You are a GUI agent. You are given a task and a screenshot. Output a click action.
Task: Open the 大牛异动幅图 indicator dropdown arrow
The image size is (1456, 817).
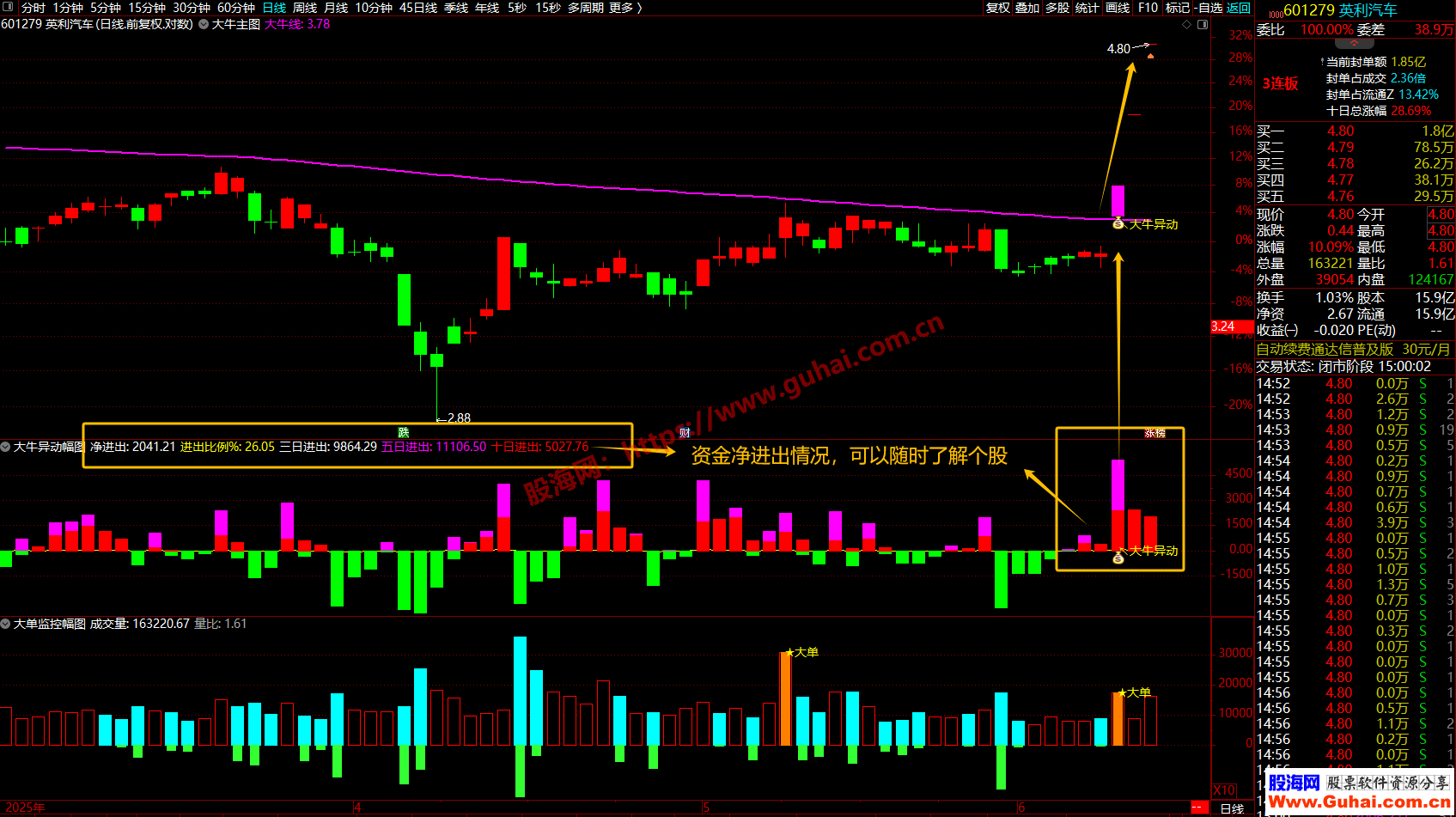click(5, 447)
